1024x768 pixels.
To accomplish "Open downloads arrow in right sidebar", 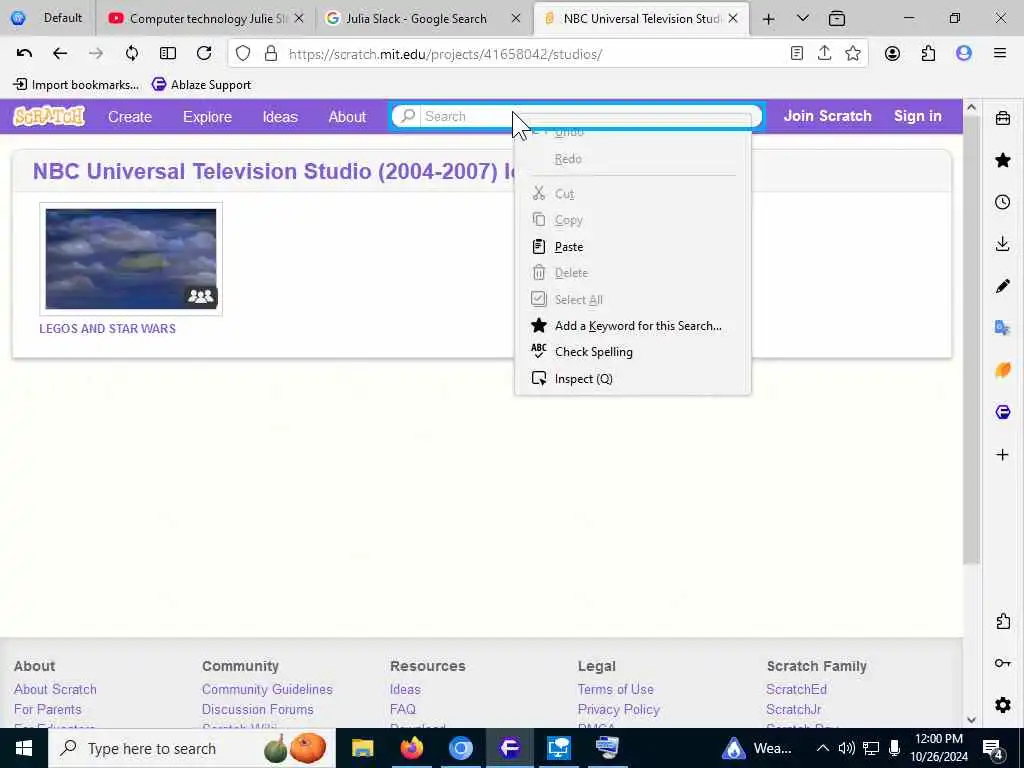I will 1003,244.
